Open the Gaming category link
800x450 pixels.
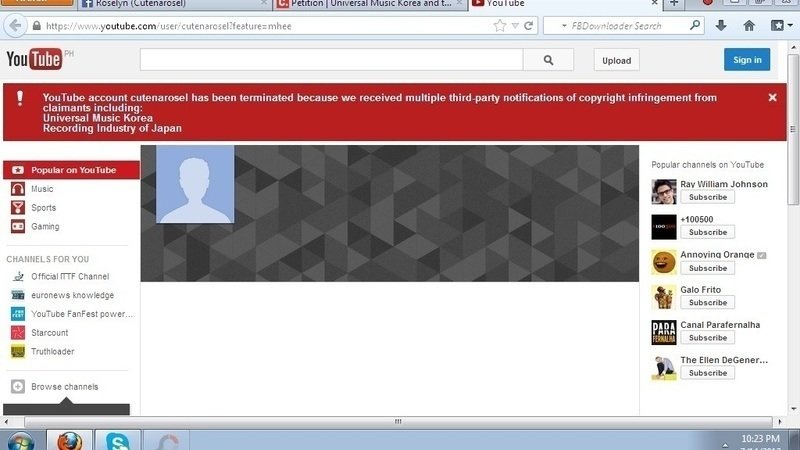tap(45, 227)
